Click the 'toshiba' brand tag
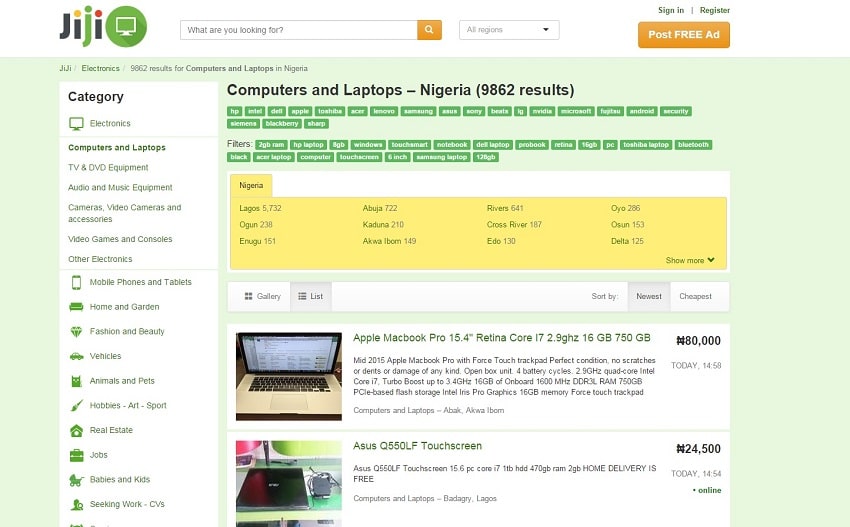This screenshot has width=850, height=527. 330,111
